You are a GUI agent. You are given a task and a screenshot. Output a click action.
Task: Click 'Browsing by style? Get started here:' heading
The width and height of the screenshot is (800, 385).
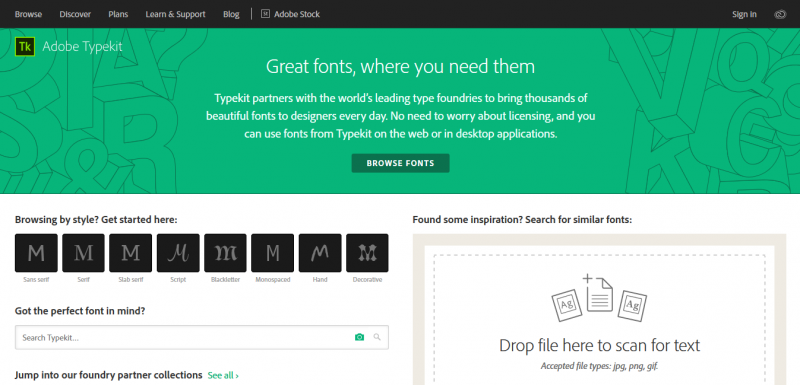point(96,220)
